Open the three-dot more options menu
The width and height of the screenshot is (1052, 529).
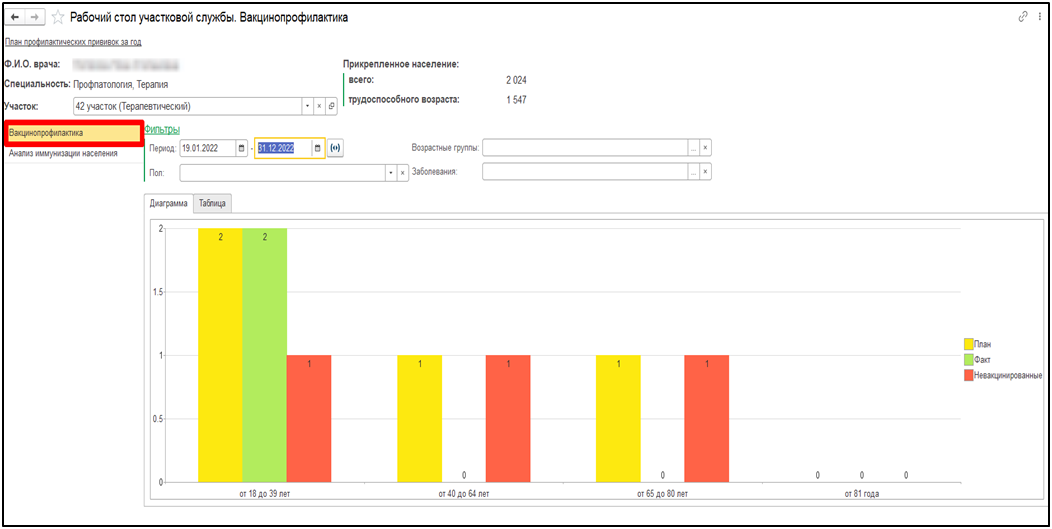1040,17
